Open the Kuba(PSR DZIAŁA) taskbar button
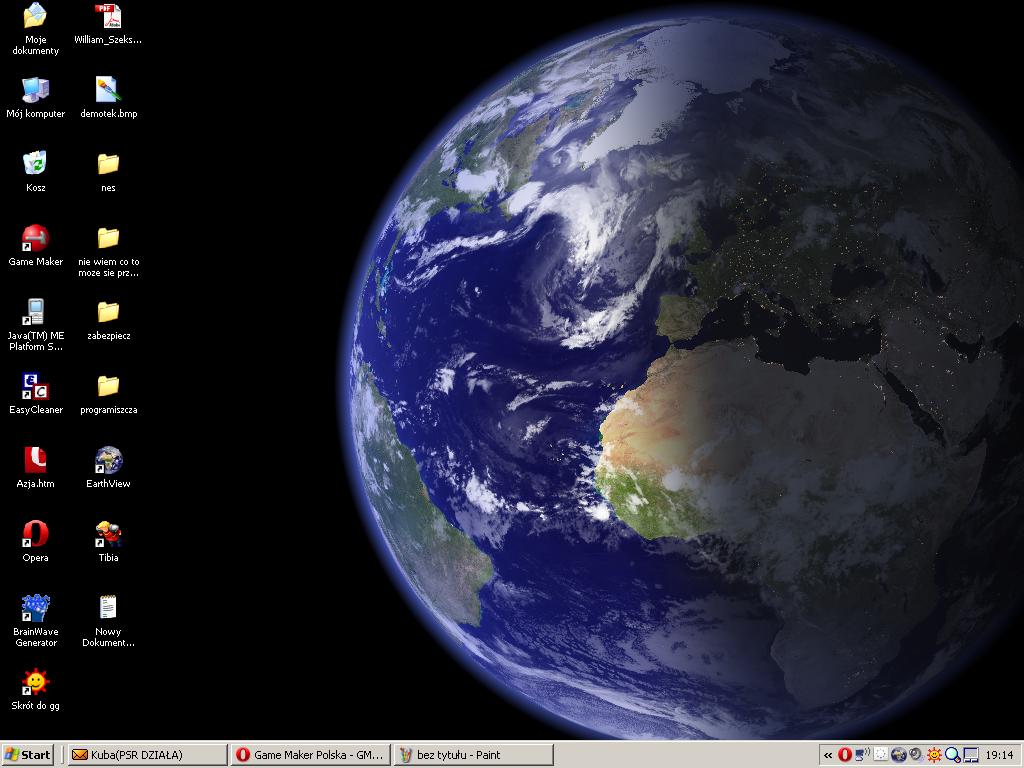The width and height of the screenshot is (1024, 768). click(147, 755)
